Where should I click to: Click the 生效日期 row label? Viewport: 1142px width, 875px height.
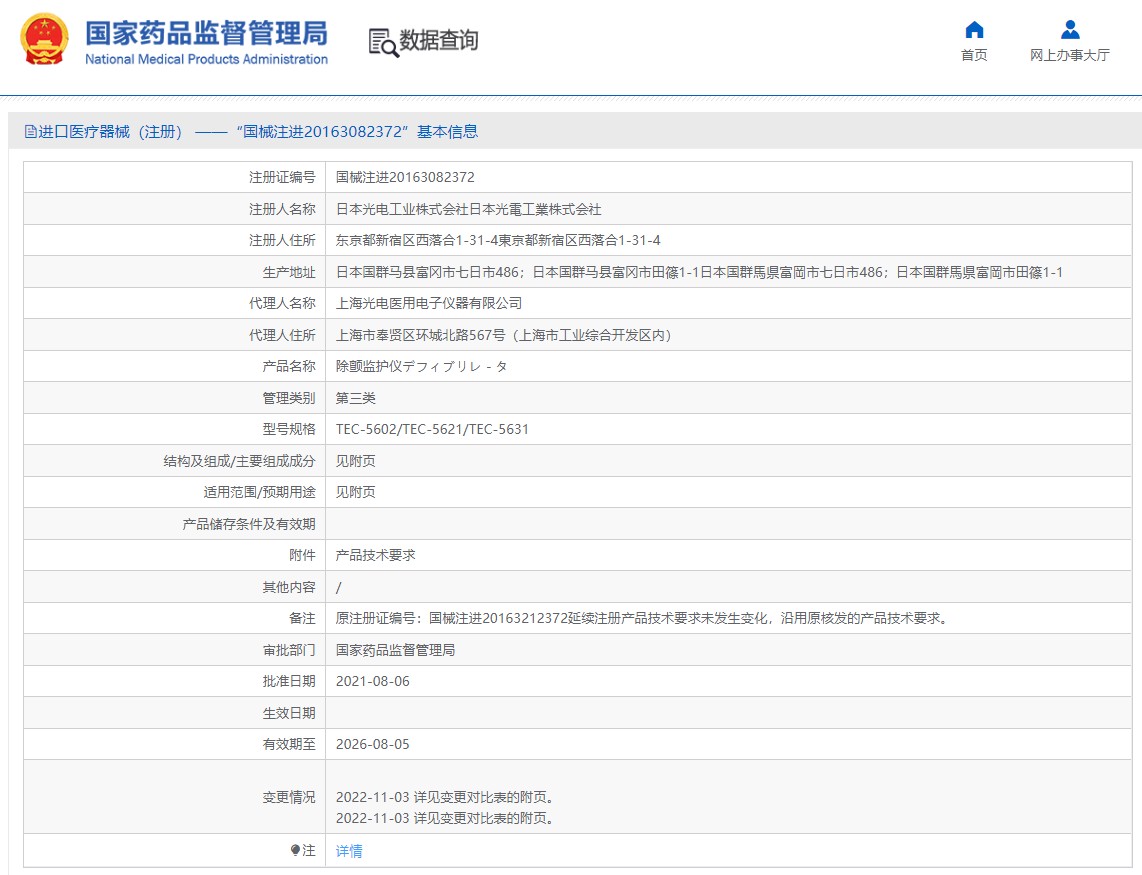289,713
